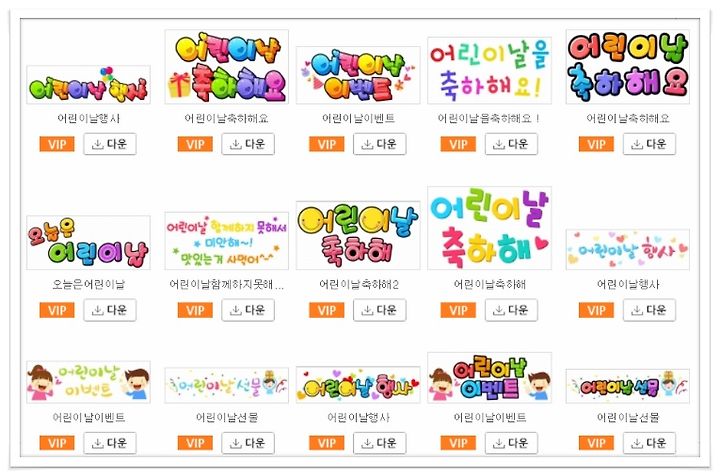The height and width of the screenshot is (476, 720).
Task: Click the download icon button for 어린이날을축하해요 !
Action: 511,144
